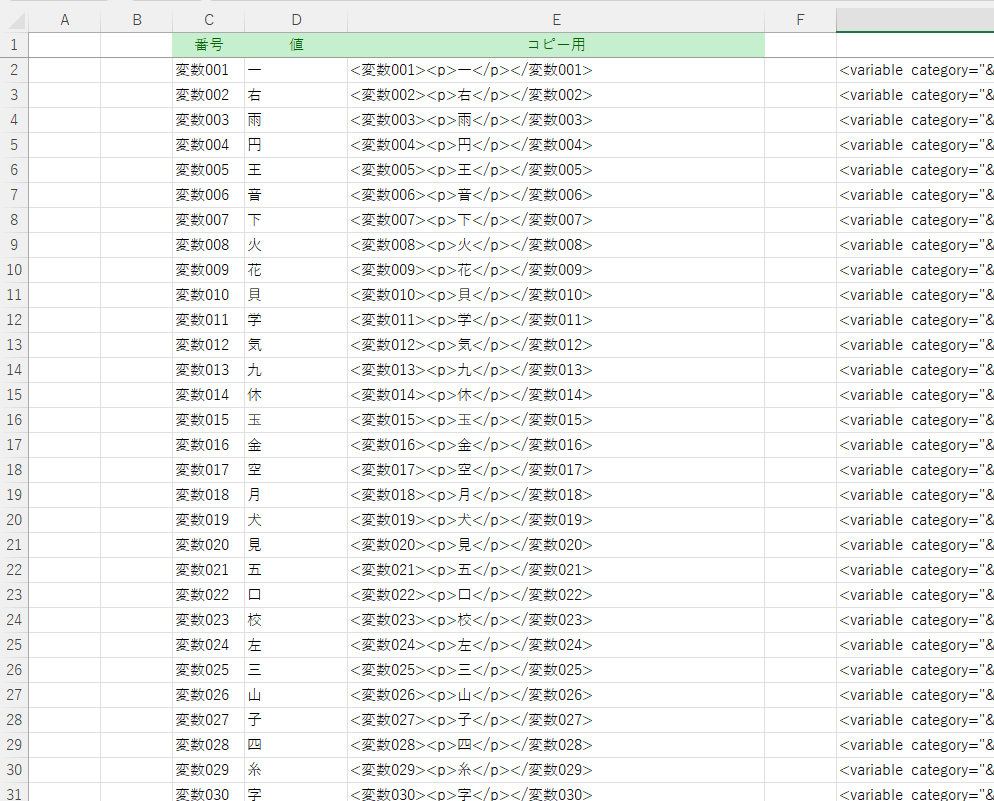Viewport: 994px width, 801px height.
Task: Select the <variable category cell in row 23
Action: (x=915, y=595)
